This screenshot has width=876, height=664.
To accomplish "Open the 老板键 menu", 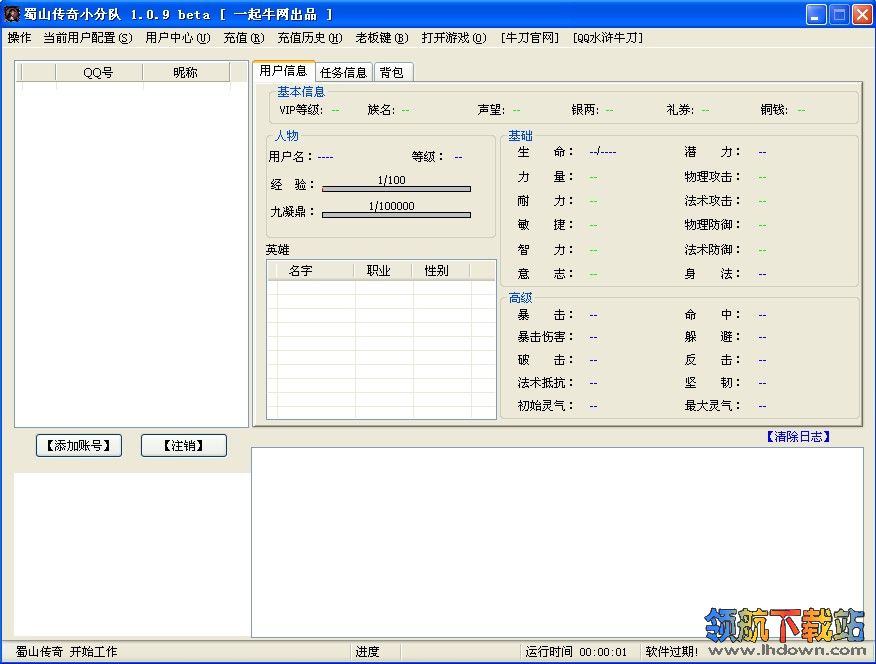I will tap(381, 38).
